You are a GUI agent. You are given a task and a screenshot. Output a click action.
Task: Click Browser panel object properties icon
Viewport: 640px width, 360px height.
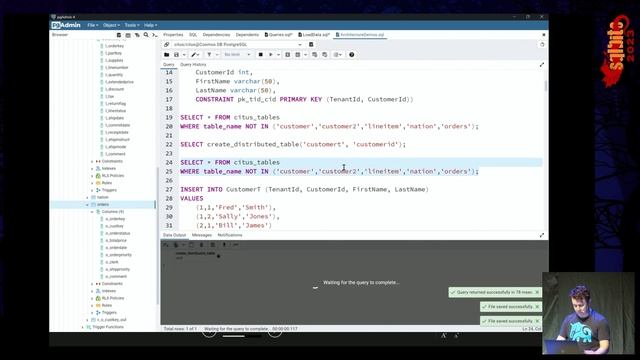click(x=119, y=35)
